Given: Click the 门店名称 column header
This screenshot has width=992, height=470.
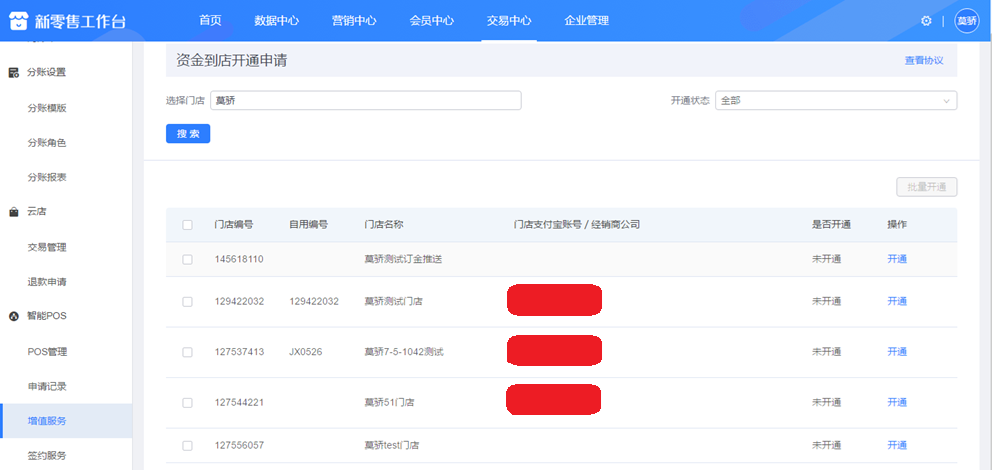Looking at the screenshot, I should [384, 225].
